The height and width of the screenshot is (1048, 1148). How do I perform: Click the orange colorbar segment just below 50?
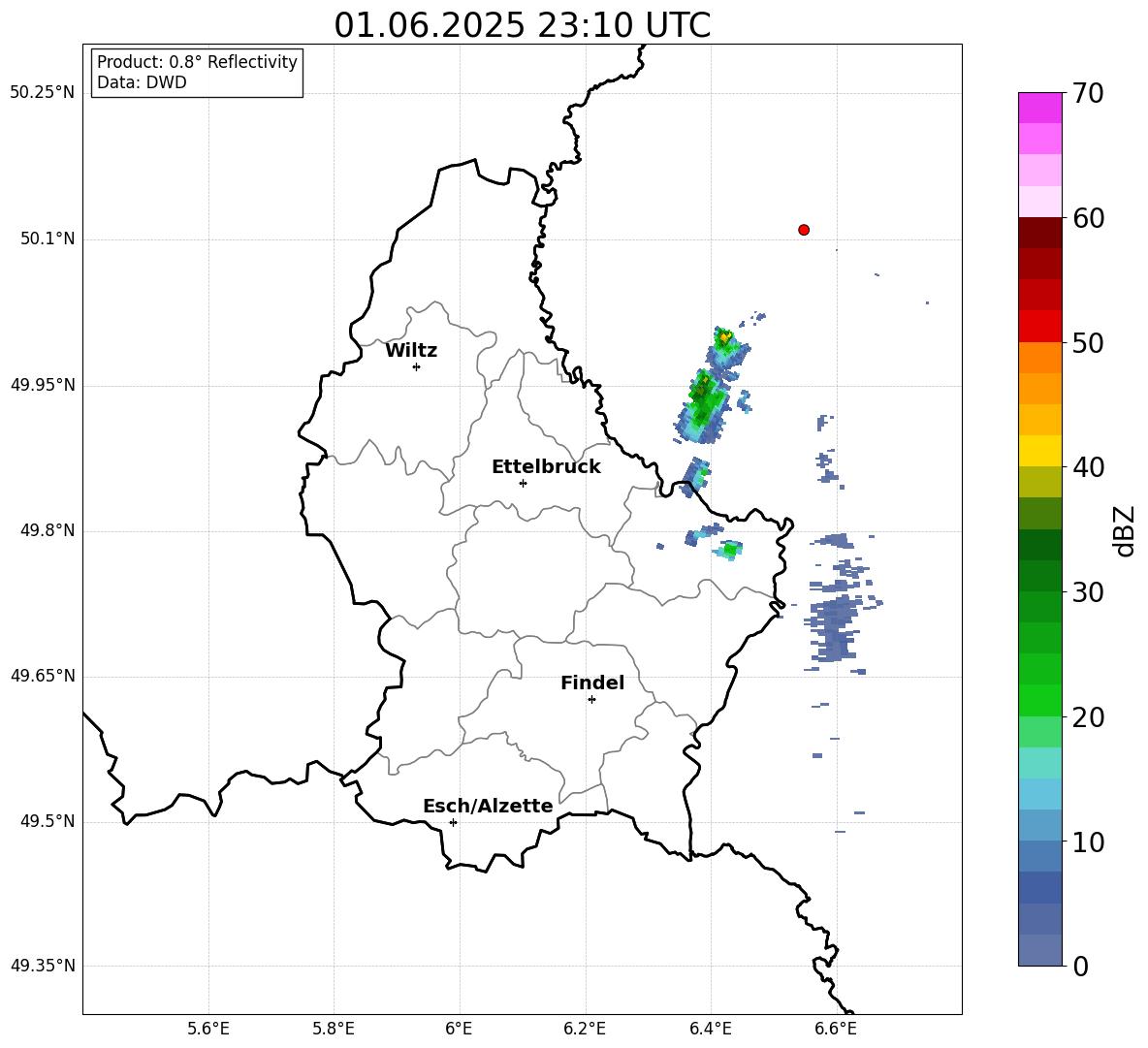(1039, 358)
